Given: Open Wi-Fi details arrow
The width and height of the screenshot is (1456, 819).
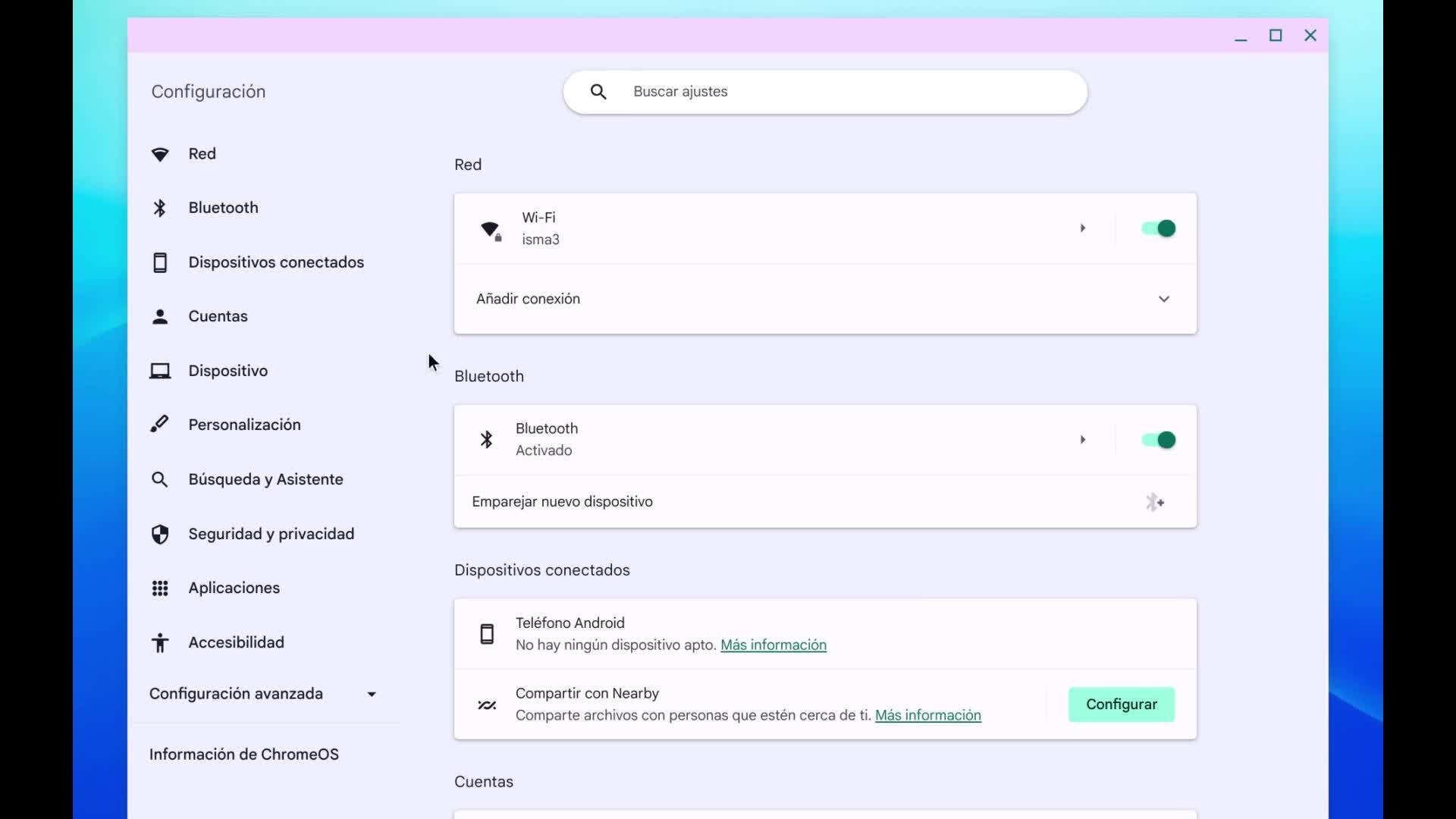Looking at the screenshot, I should [x=1083, y=228].
